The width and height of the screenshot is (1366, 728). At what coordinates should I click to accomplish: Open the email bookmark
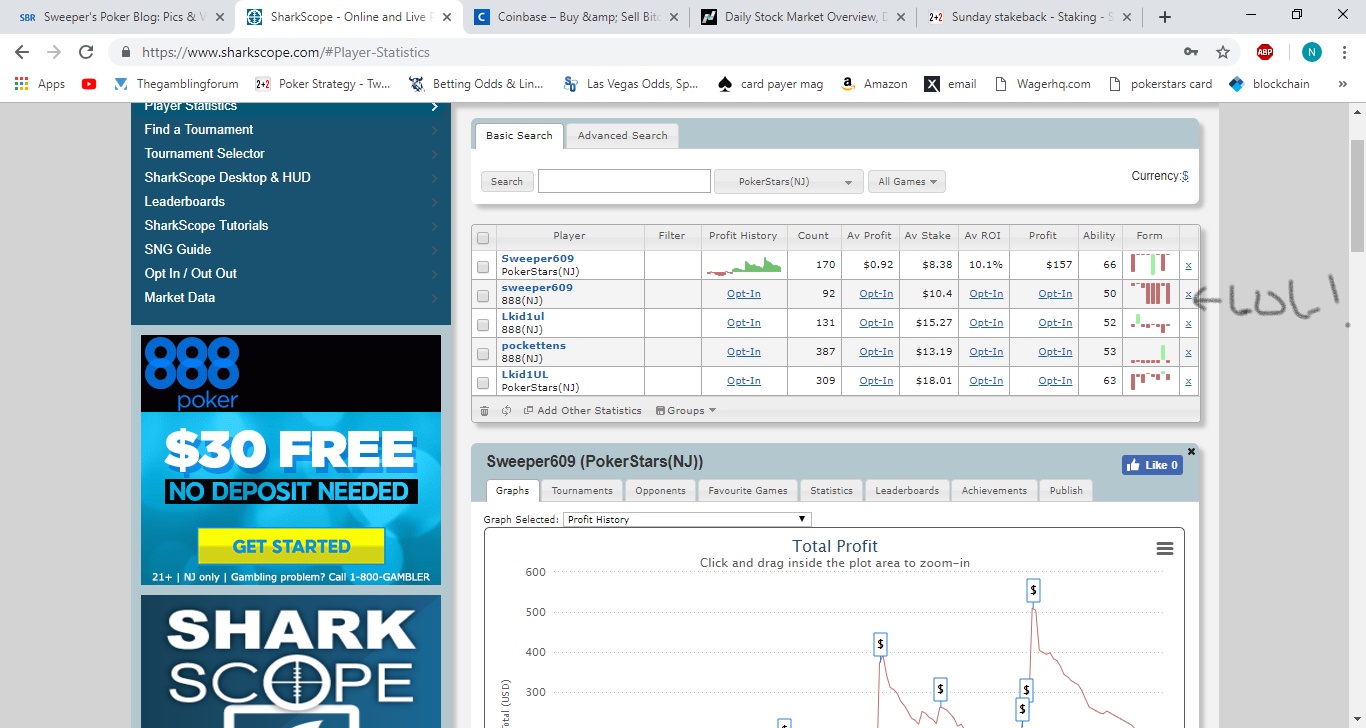[x=950, y=84]
